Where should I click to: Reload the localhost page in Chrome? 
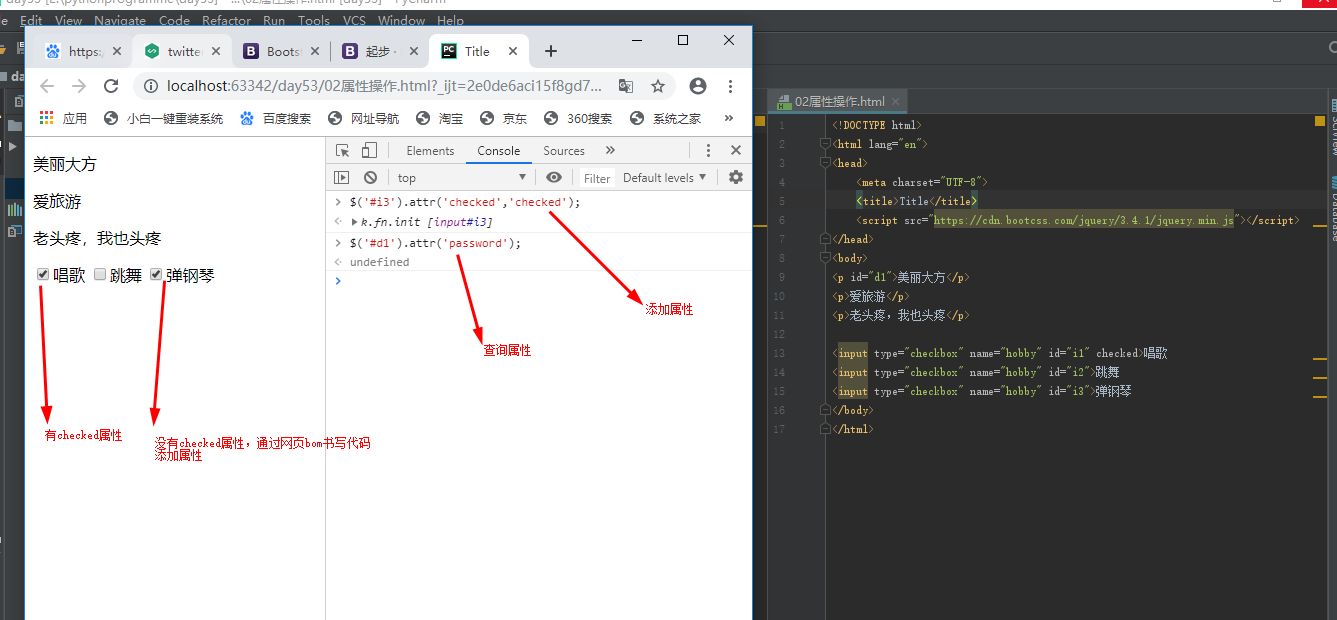coord(111,86)
